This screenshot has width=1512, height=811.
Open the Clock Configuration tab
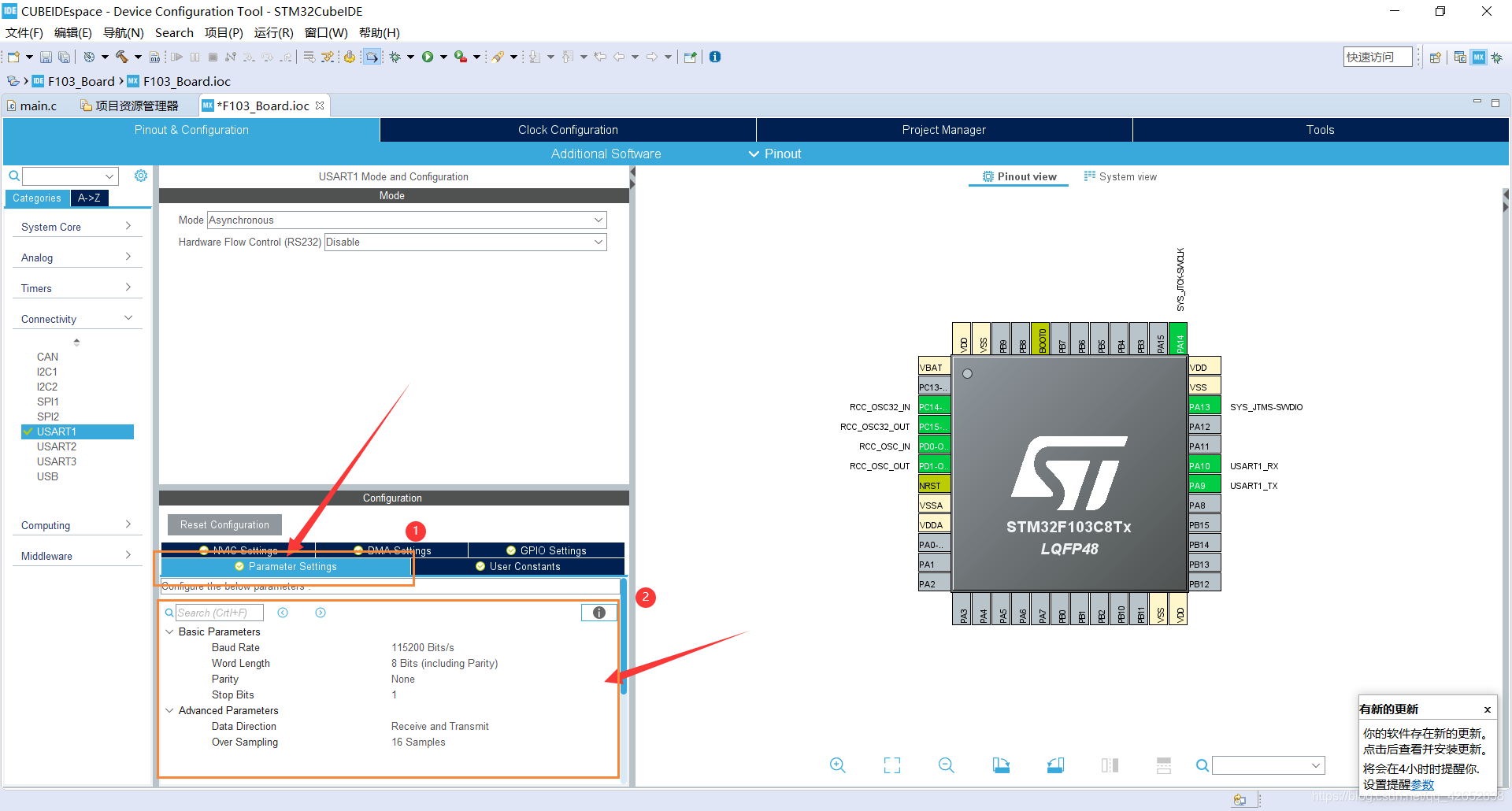[x=568, y=130]
